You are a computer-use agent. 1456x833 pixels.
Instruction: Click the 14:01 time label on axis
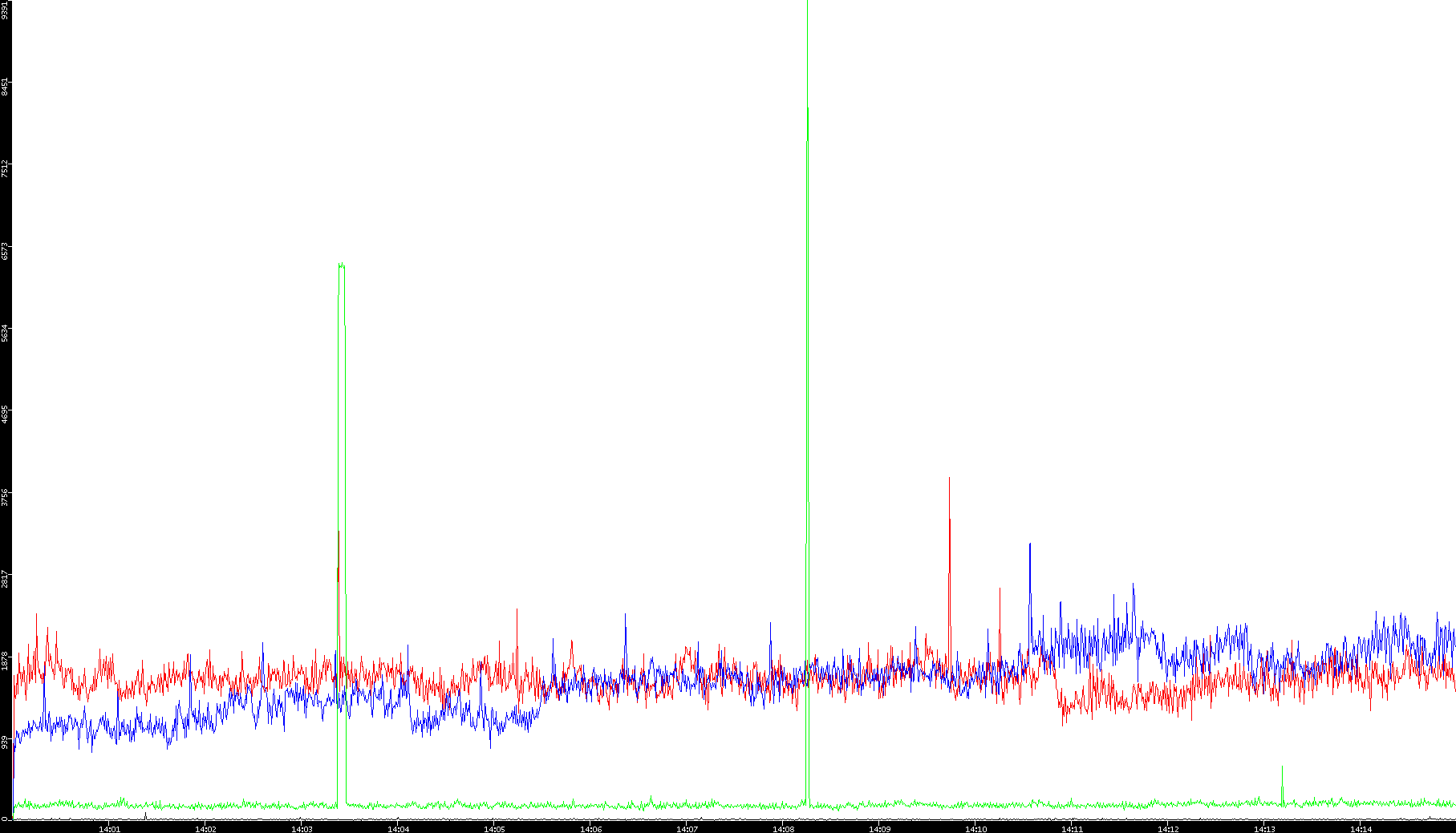(x=109, y=829)
